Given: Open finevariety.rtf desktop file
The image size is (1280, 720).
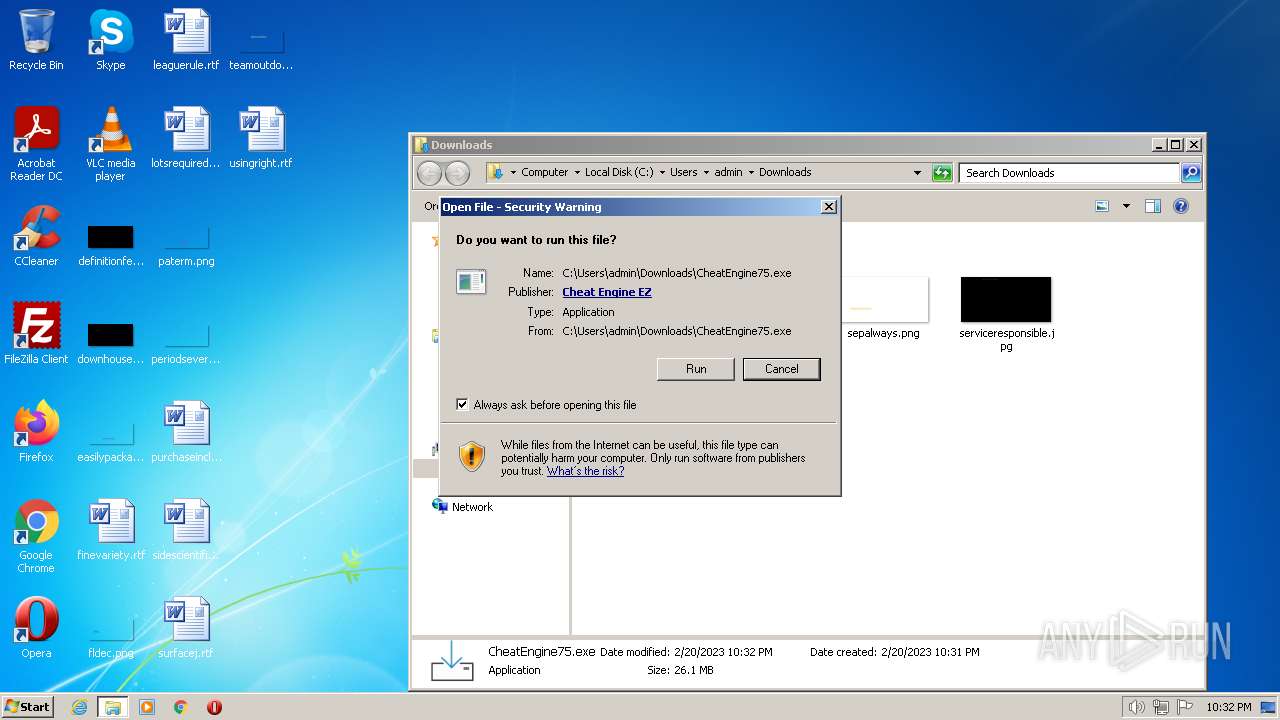Looking at the screenshot, I should click(110, 530).
